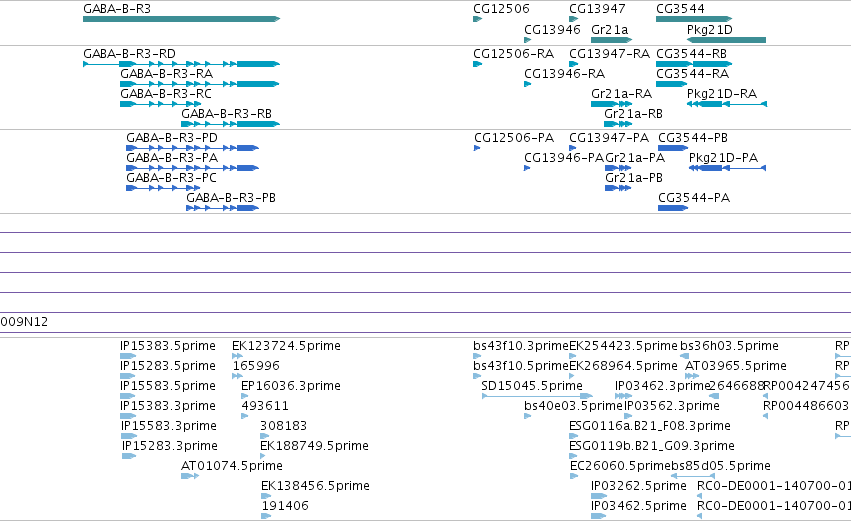Select the IP15383.3prime EST label
The width and height of the screenshot is (851, 521).
168,406
